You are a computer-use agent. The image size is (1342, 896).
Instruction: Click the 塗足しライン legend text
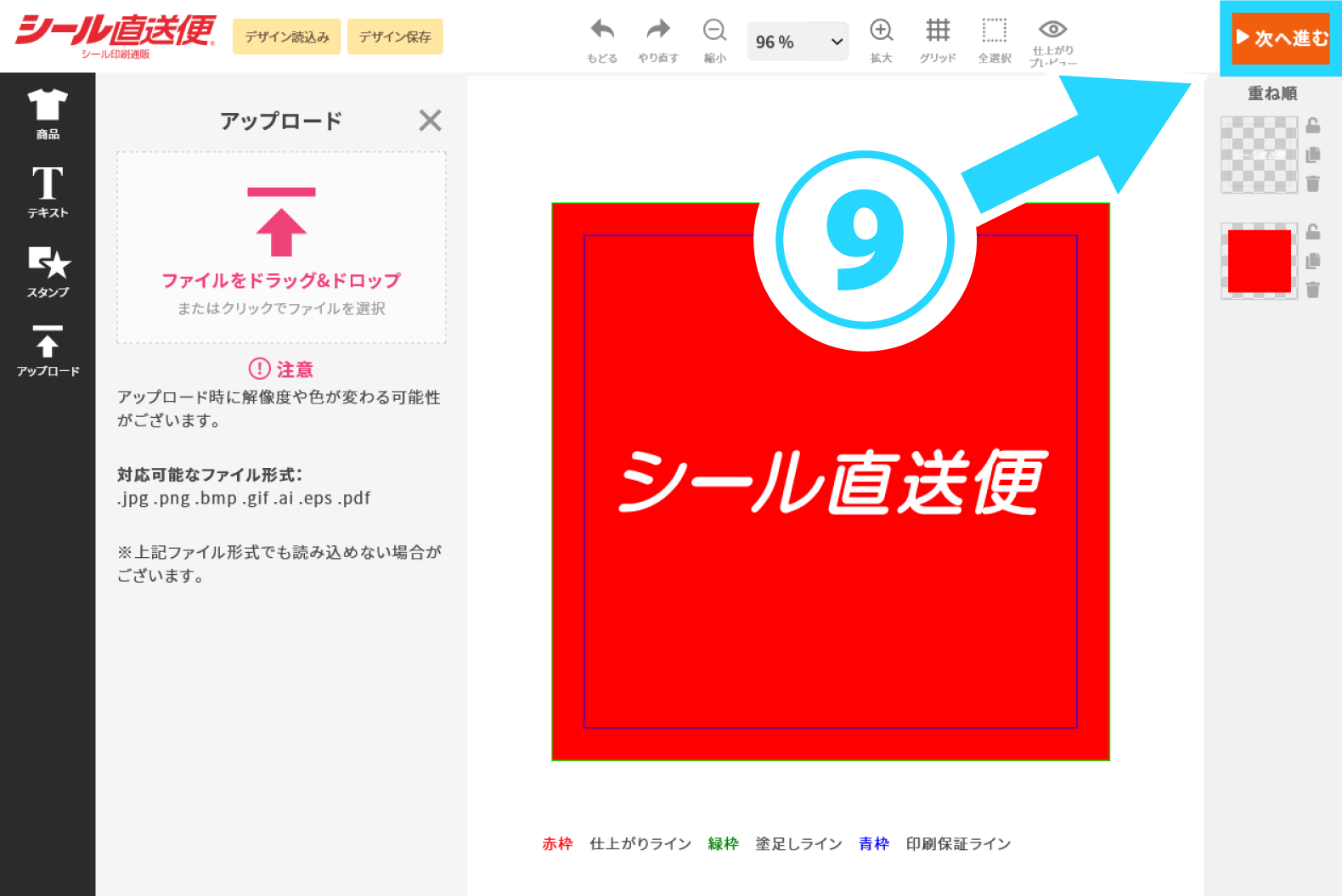coord(798,843)
